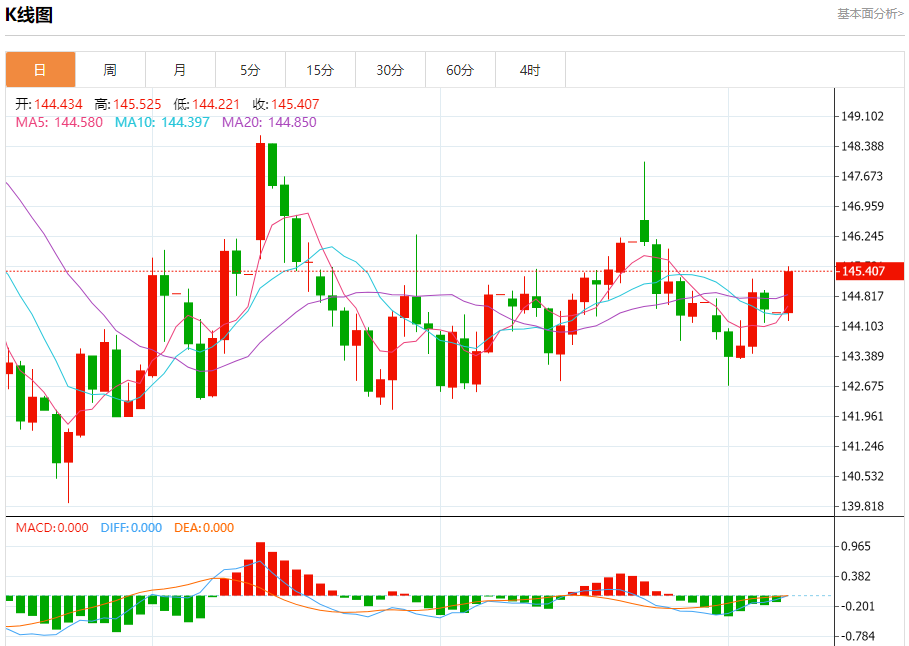
Task: Switch to the 月 monthly tab
Action: point(180,70)
